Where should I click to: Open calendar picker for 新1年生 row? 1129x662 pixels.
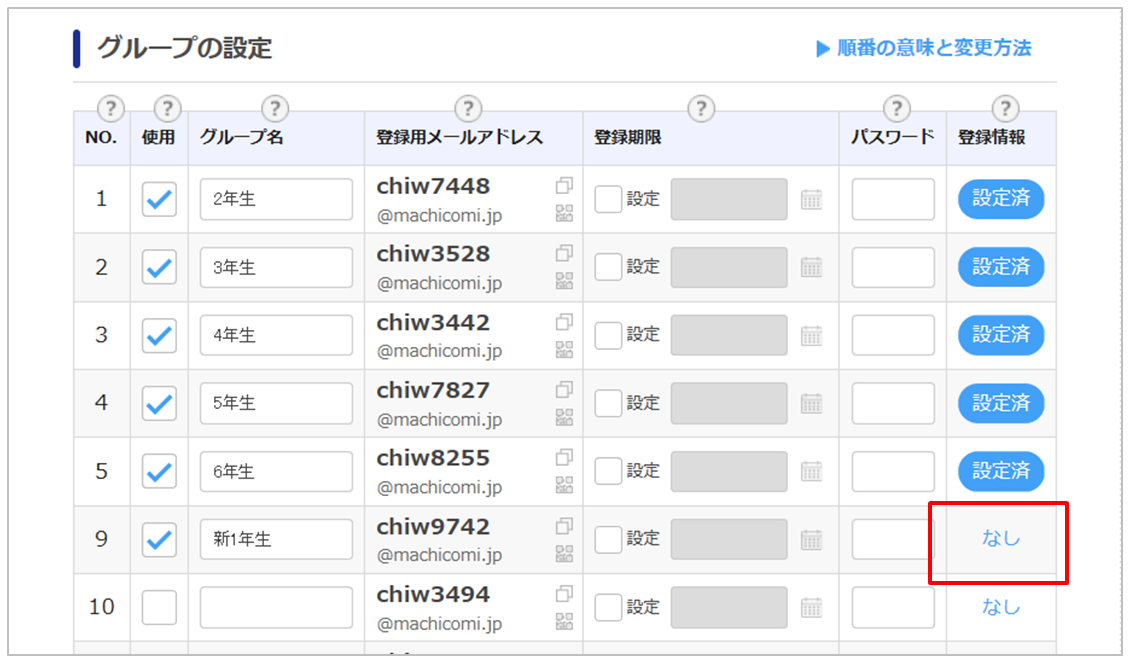pos(811,539)
